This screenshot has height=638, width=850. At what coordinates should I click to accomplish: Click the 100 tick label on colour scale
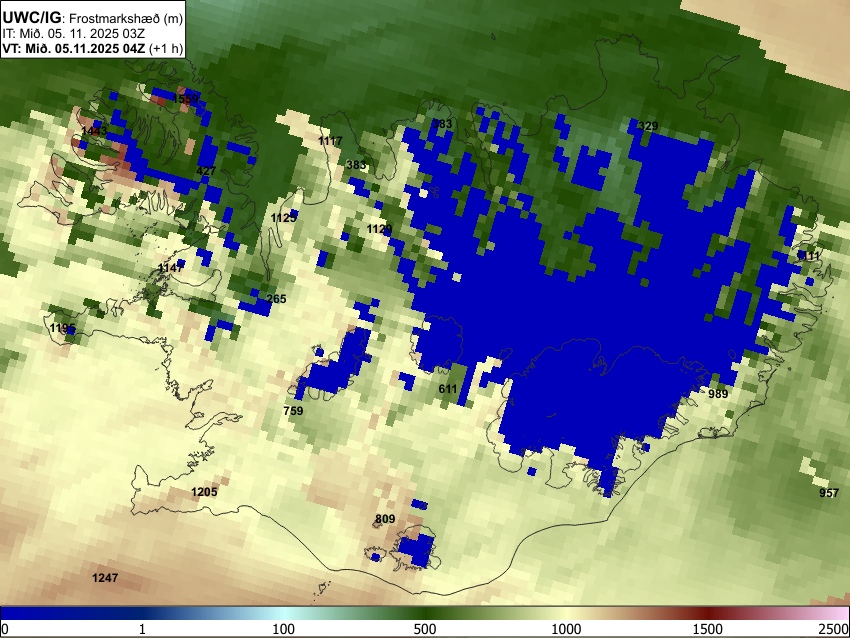(284, 629)
